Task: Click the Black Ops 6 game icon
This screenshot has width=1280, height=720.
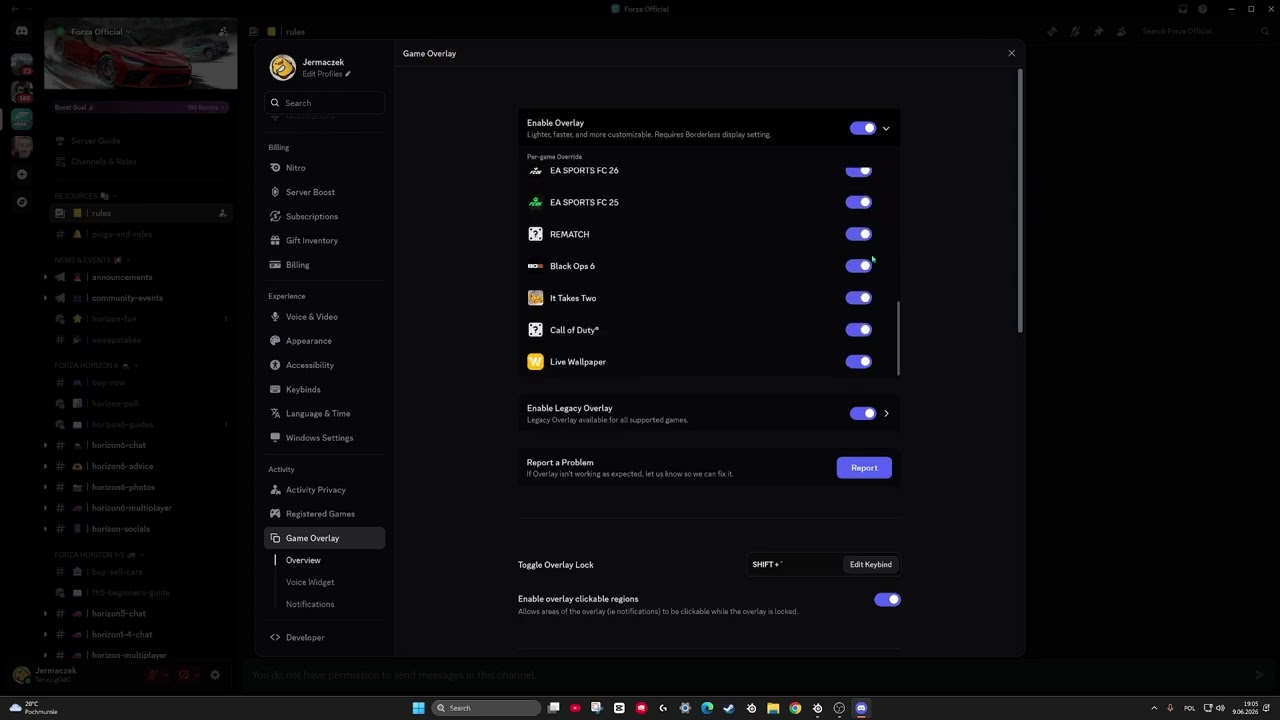Action: pyautogui.click(x=535, y=266)
